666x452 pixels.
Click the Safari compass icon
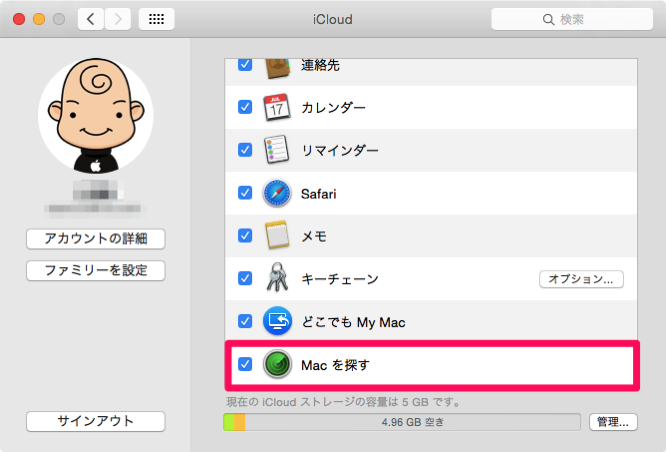[277, 193]
